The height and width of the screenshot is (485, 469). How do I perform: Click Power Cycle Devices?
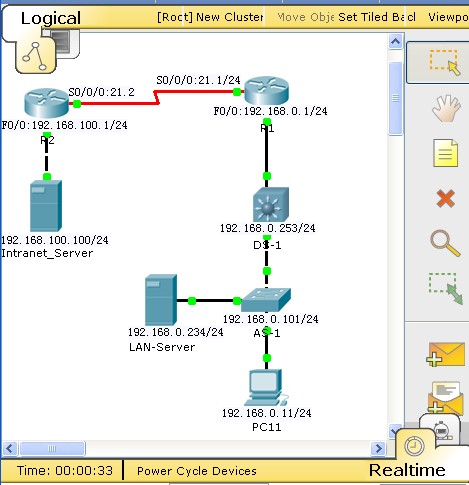click(197, 471)
